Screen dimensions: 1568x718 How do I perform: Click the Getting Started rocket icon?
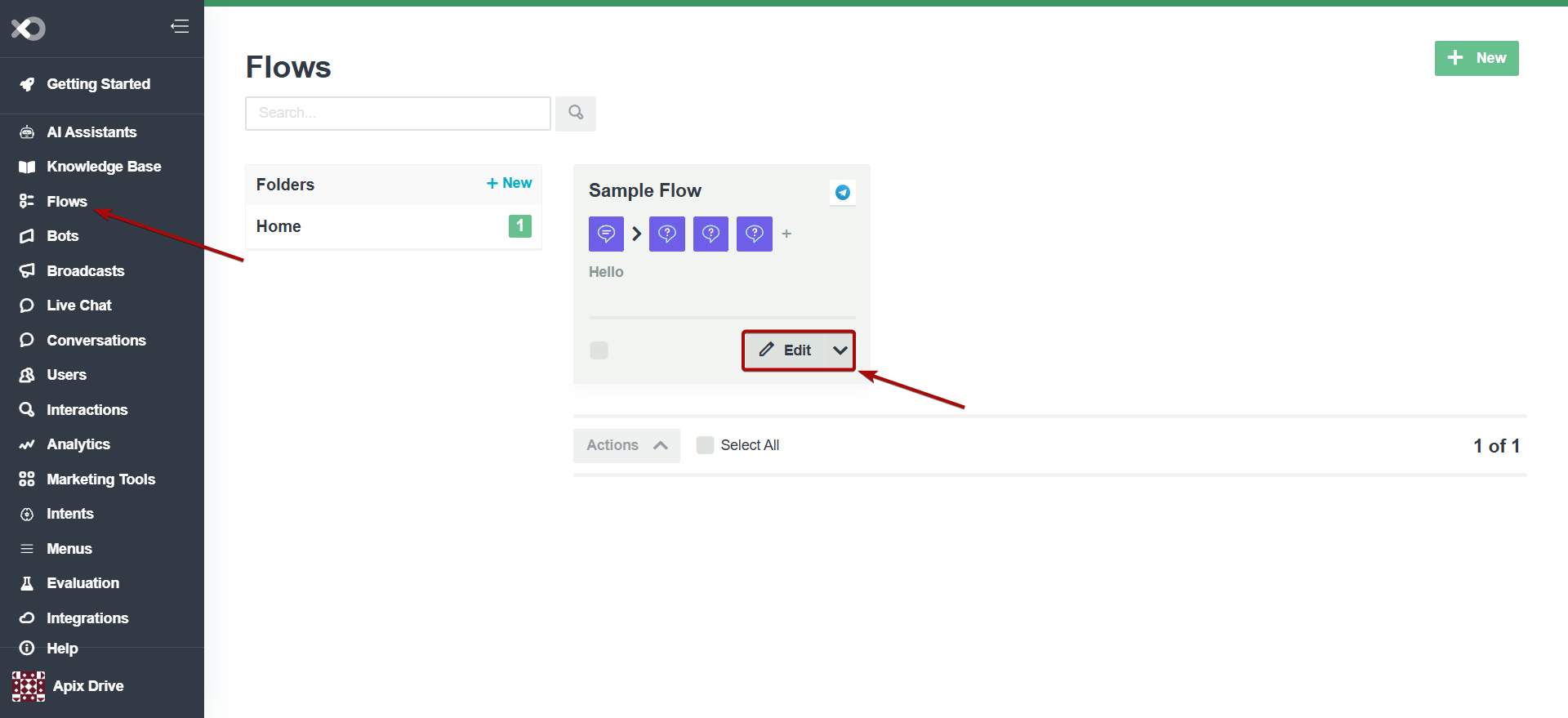coord(27,84)
